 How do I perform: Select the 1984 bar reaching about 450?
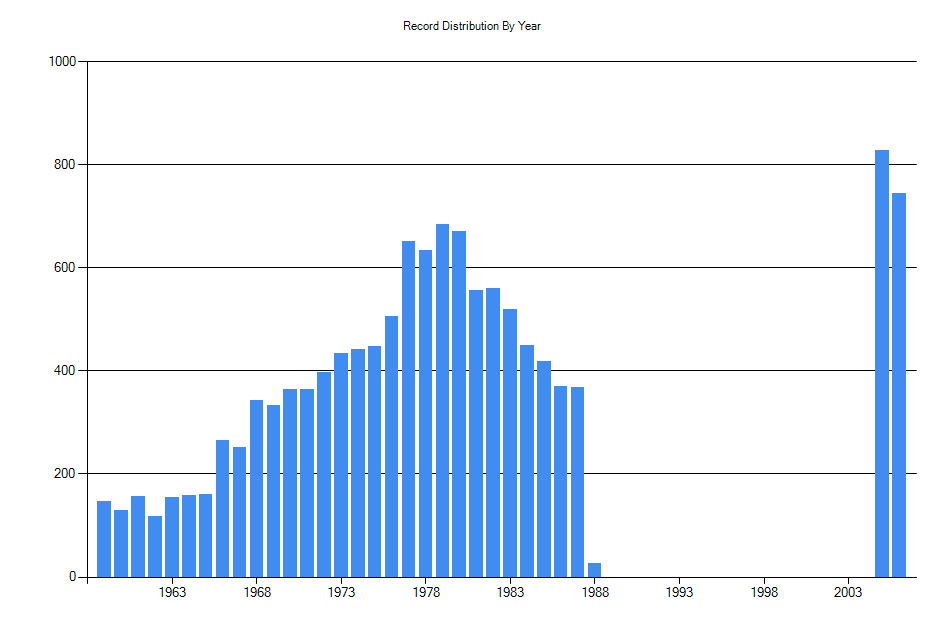coord(527,461)
